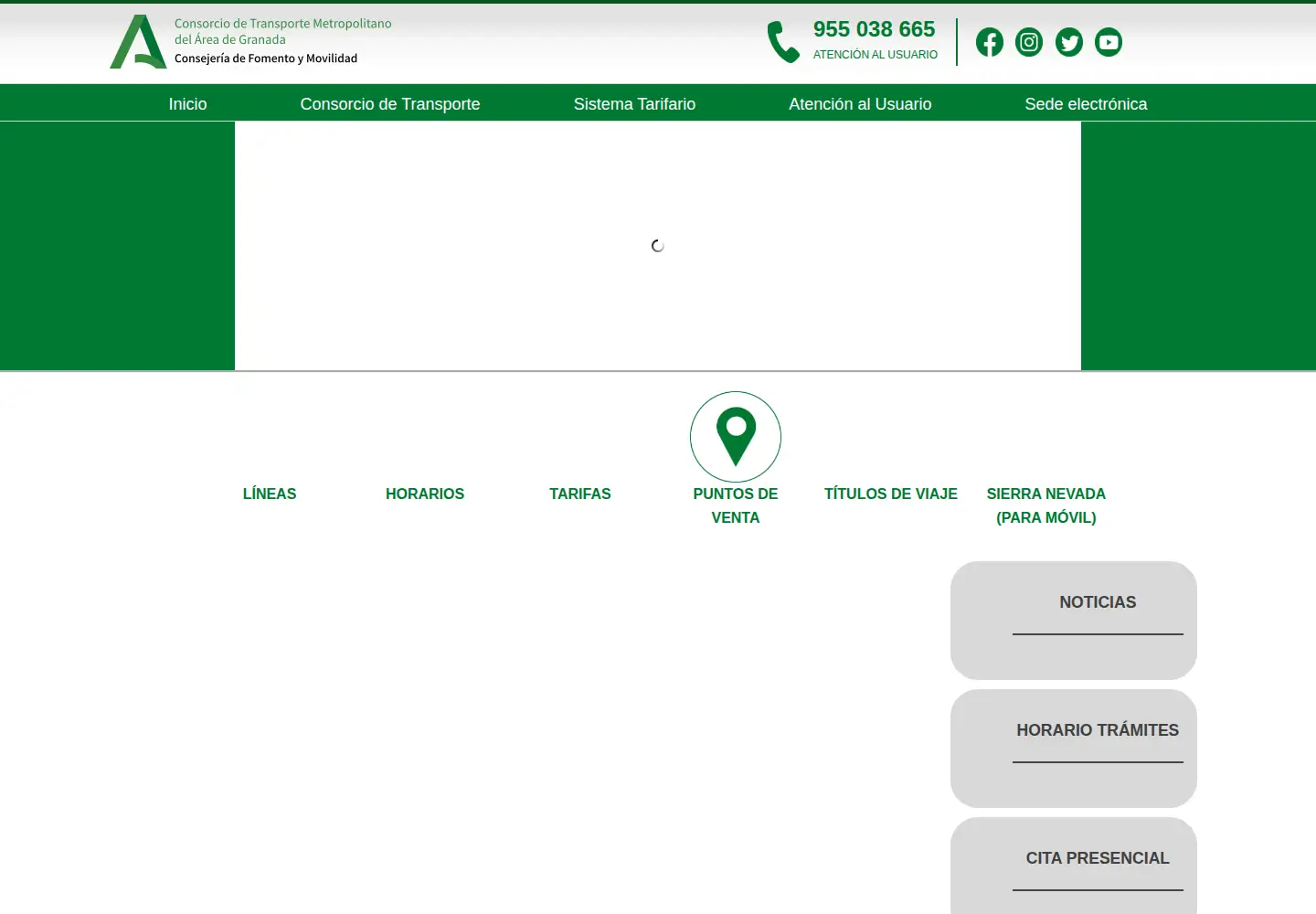1316x914 pixels.
Task: Open the Instagram social icon
Action: pyautogui.click(x=1029, y=42)
